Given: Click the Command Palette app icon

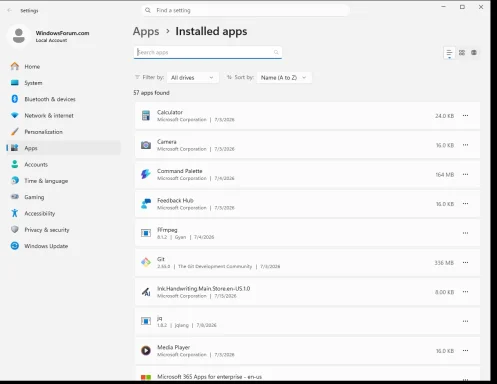Looking at the screenshot, I should coord(146,174).
